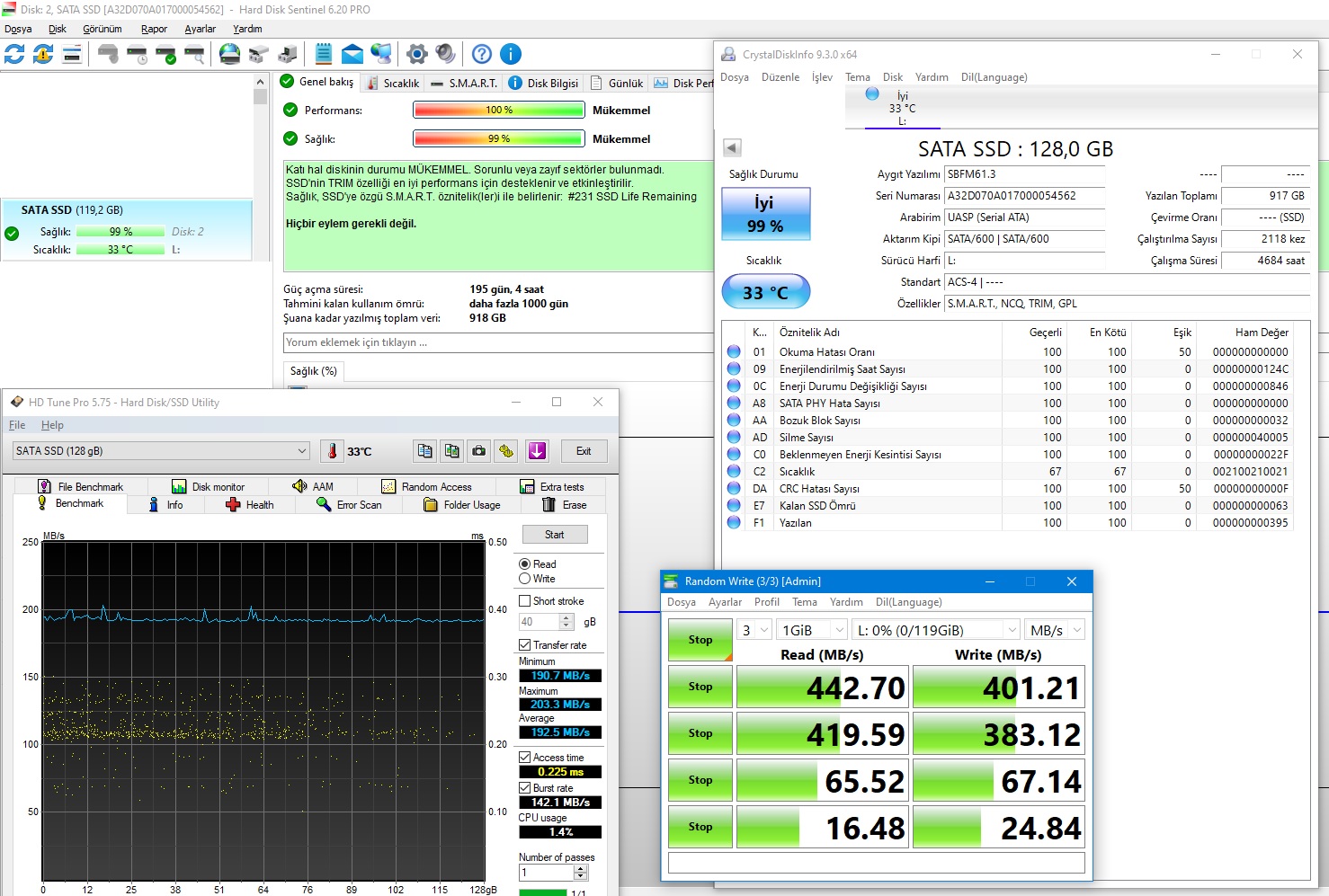Open the MB/s unit dropdown
The image size is (1329, 896).
(1055, 630)
